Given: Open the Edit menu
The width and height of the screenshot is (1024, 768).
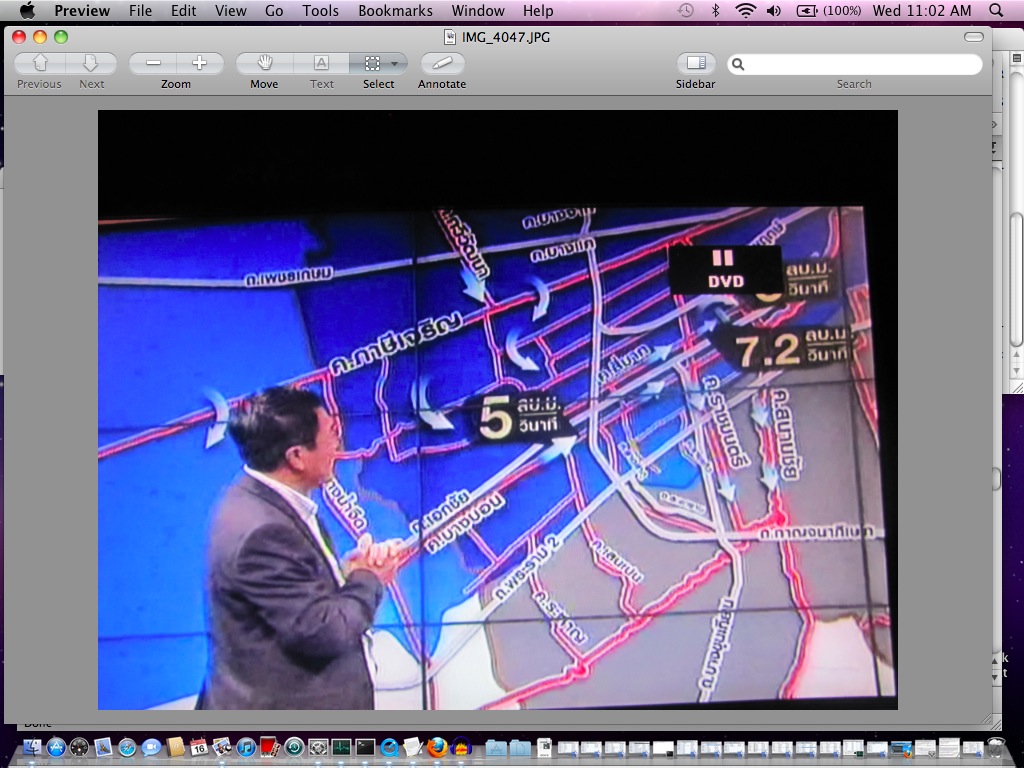Looking at the screenshot, I should coord(184,10).
